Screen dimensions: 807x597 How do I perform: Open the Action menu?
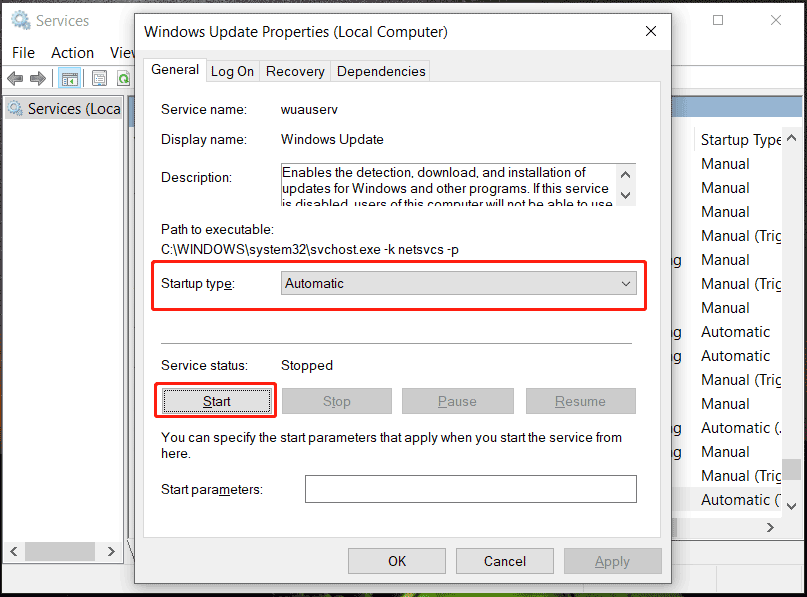tap(72, 52)
